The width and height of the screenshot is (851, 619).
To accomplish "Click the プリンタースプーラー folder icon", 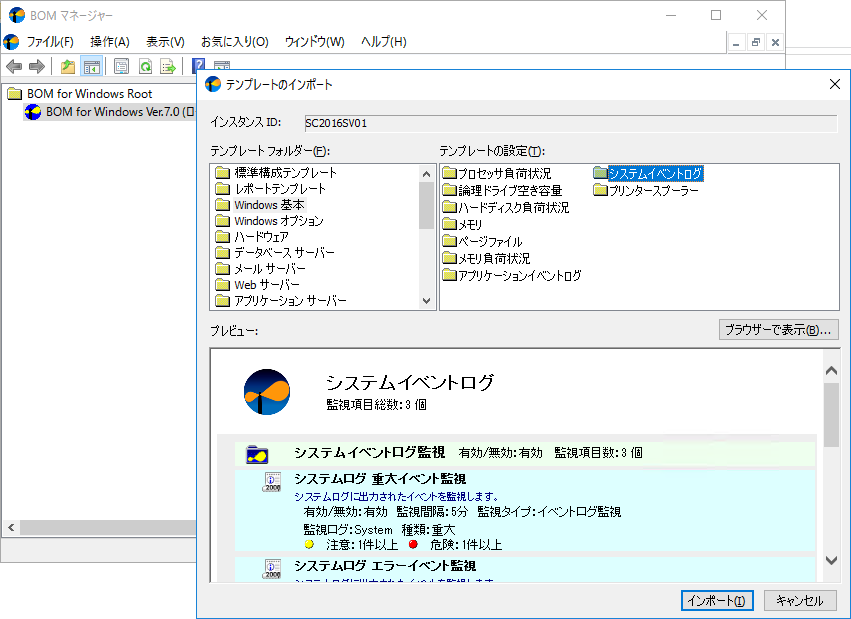I will (x=600, y=190).
